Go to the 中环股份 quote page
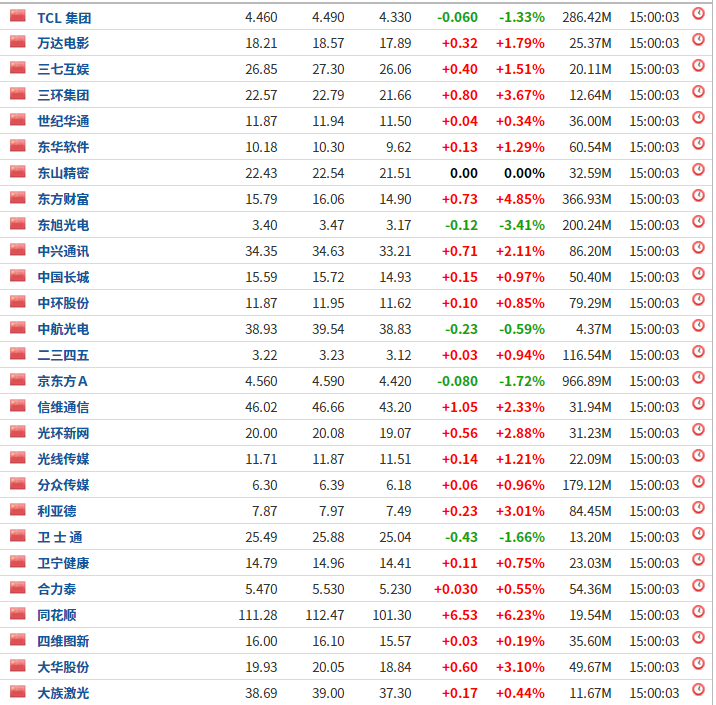Viewport: 716px width, 705px height. tap(63, 304)
